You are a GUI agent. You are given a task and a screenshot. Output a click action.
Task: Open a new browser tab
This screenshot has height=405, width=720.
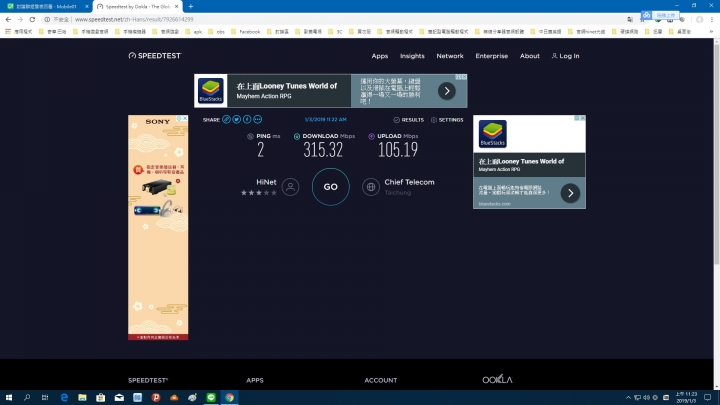pyautogui.click(x=191, y=6)
